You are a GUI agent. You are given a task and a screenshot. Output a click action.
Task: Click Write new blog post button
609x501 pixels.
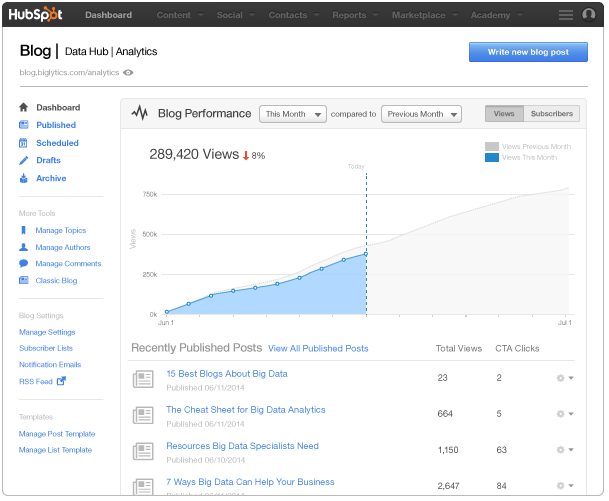(x=528, y=52)
